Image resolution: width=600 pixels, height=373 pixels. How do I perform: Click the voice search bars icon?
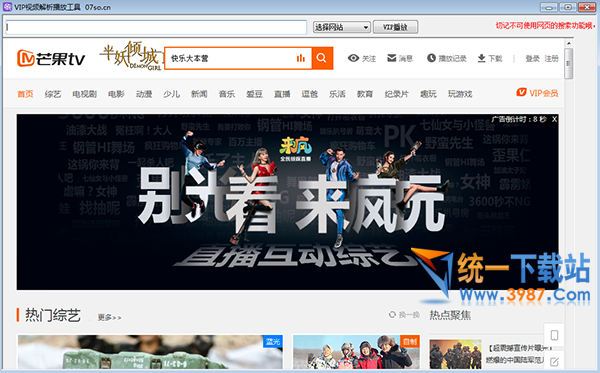click(301, 58)
